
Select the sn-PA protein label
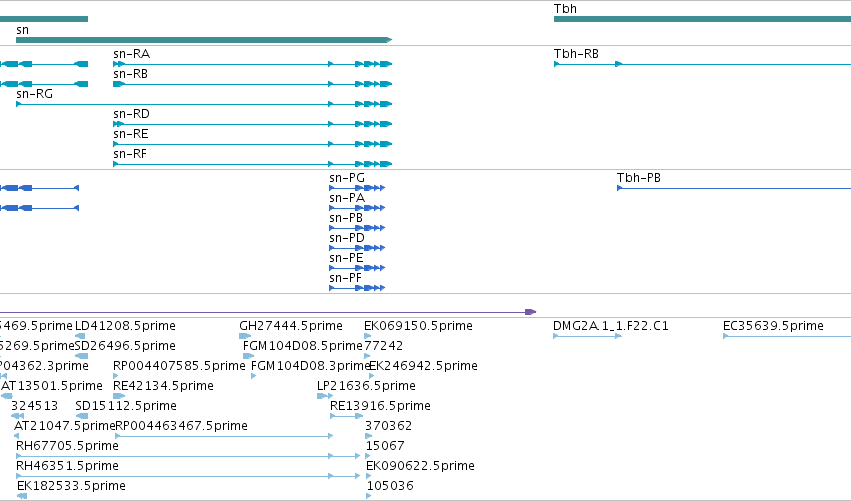[x=347, y=198]
